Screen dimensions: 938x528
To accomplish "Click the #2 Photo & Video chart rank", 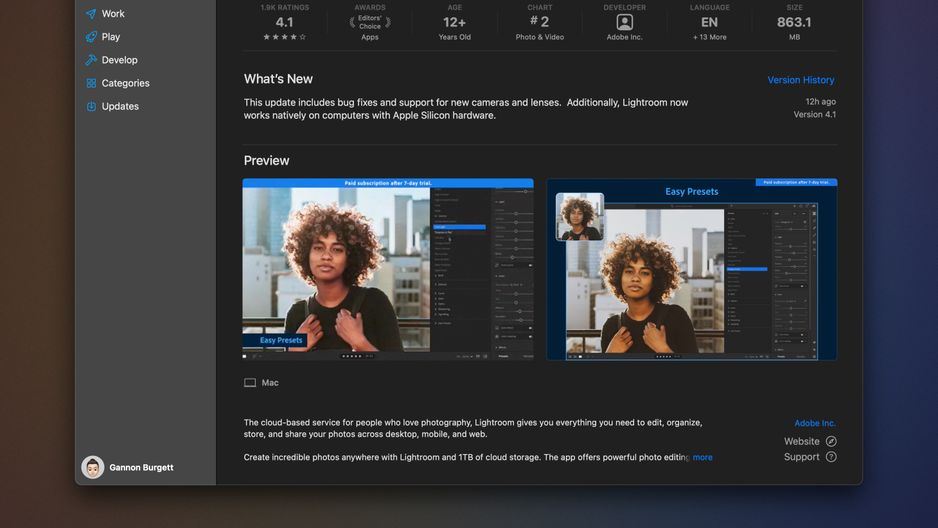I will [540, 22].
